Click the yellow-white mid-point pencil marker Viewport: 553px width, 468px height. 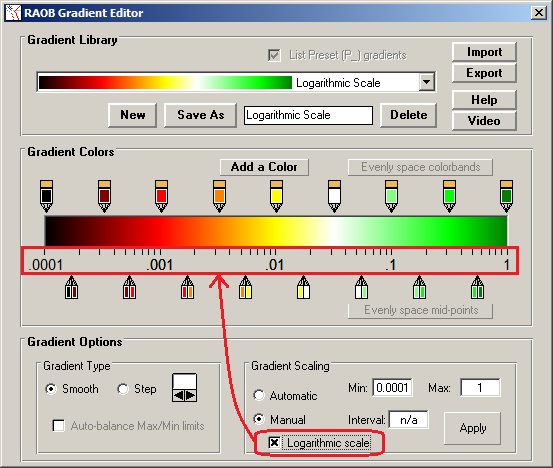click(x=303, y=287)
